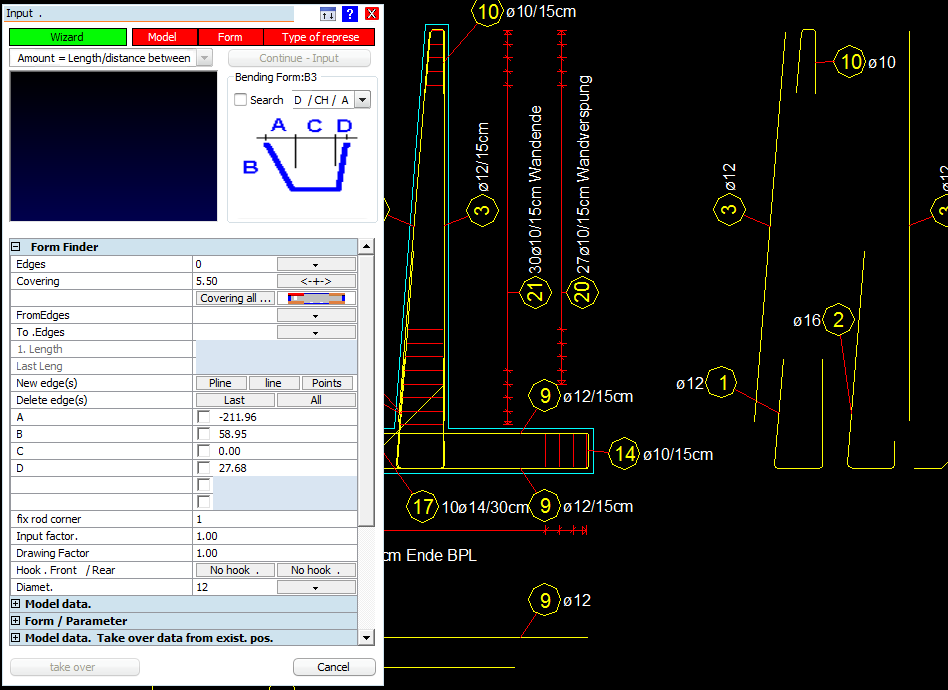The image size is (948, 690).
Task: Click the Covering all ... button
Action: [235, 298]
